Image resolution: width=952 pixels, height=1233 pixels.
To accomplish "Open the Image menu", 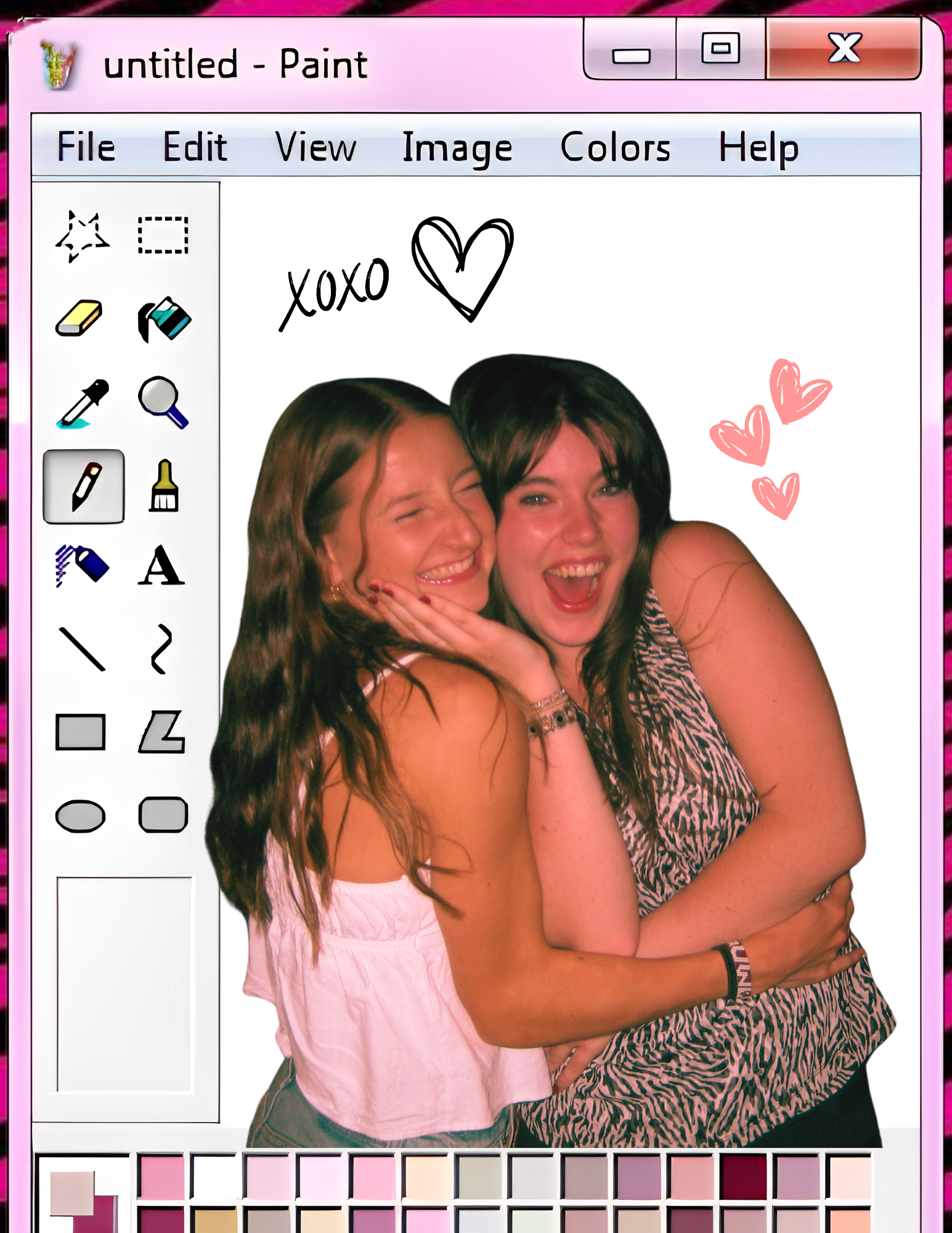I will 457,148.
